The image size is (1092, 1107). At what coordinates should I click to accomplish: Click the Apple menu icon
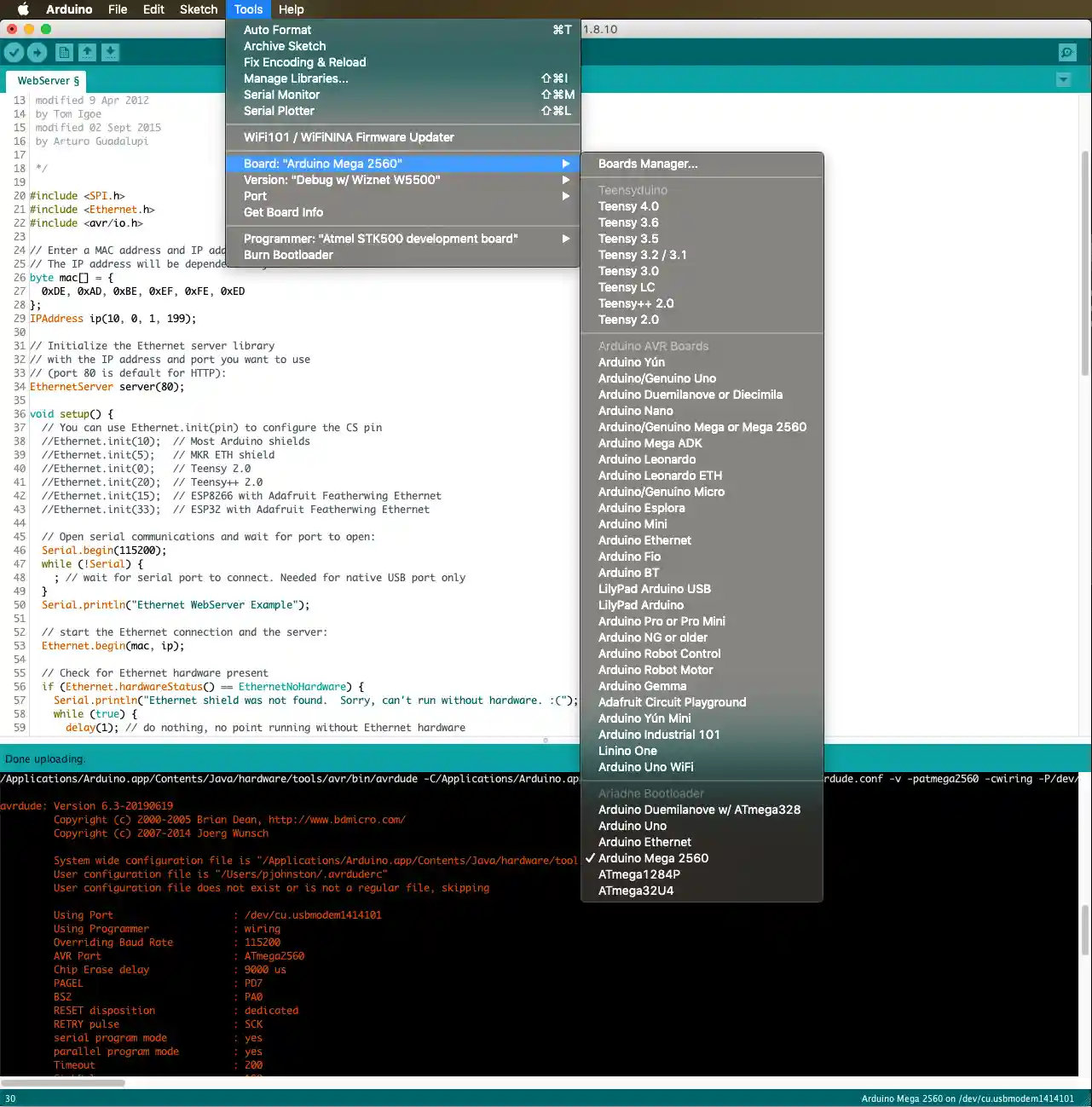tap(22, 9)
